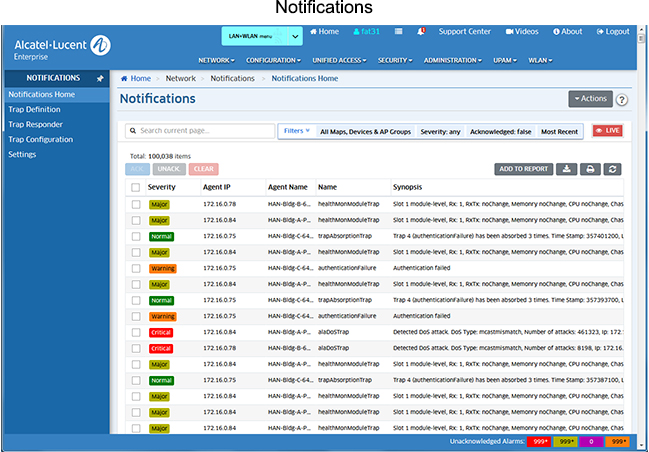Click the Logout link
649x452 pixels.
pos(612,32)
